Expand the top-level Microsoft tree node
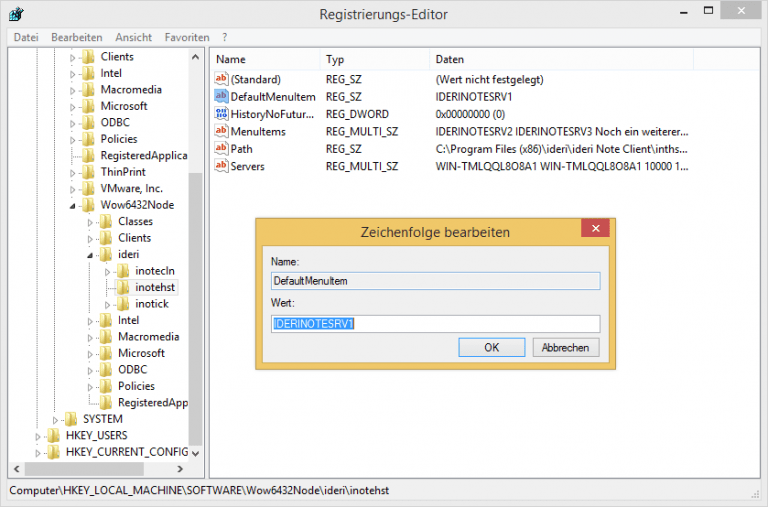Viewport: 768px width, 507px height. click(x=72, y=107)
